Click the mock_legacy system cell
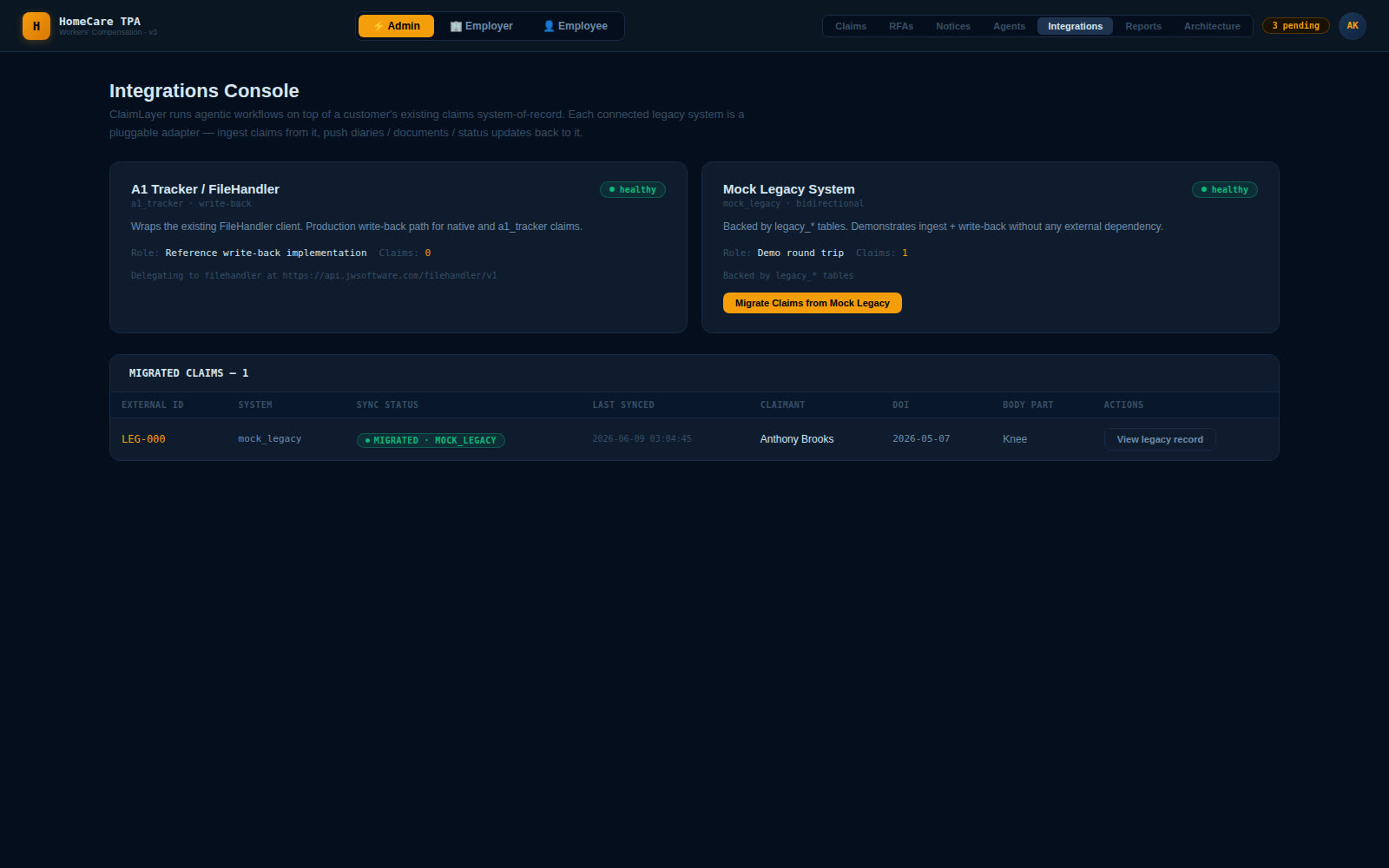This screenshot has height=868, width=1389. pyautogui.click(x=270, y=439)
